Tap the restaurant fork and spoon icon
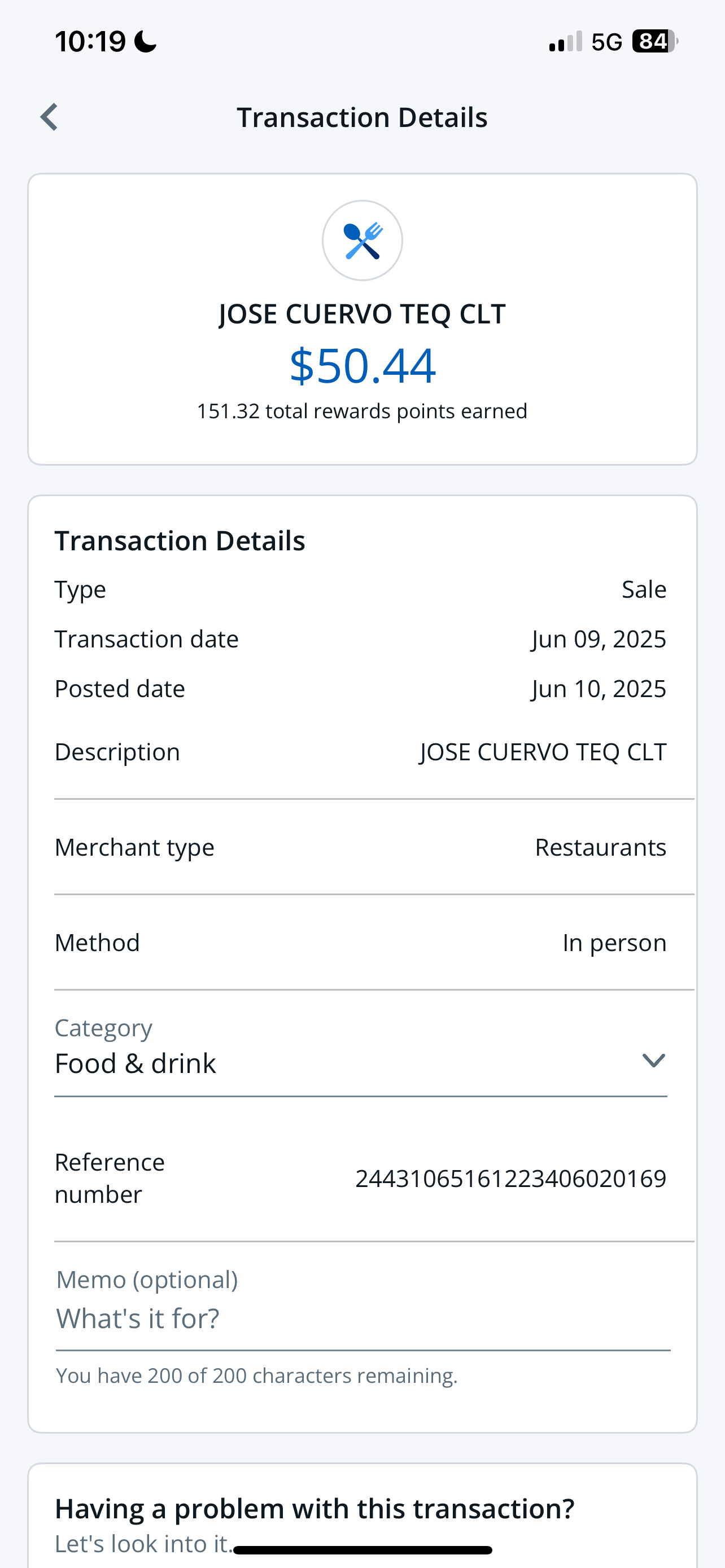Screen dimensions: 725x1568 tap(362, 240)
